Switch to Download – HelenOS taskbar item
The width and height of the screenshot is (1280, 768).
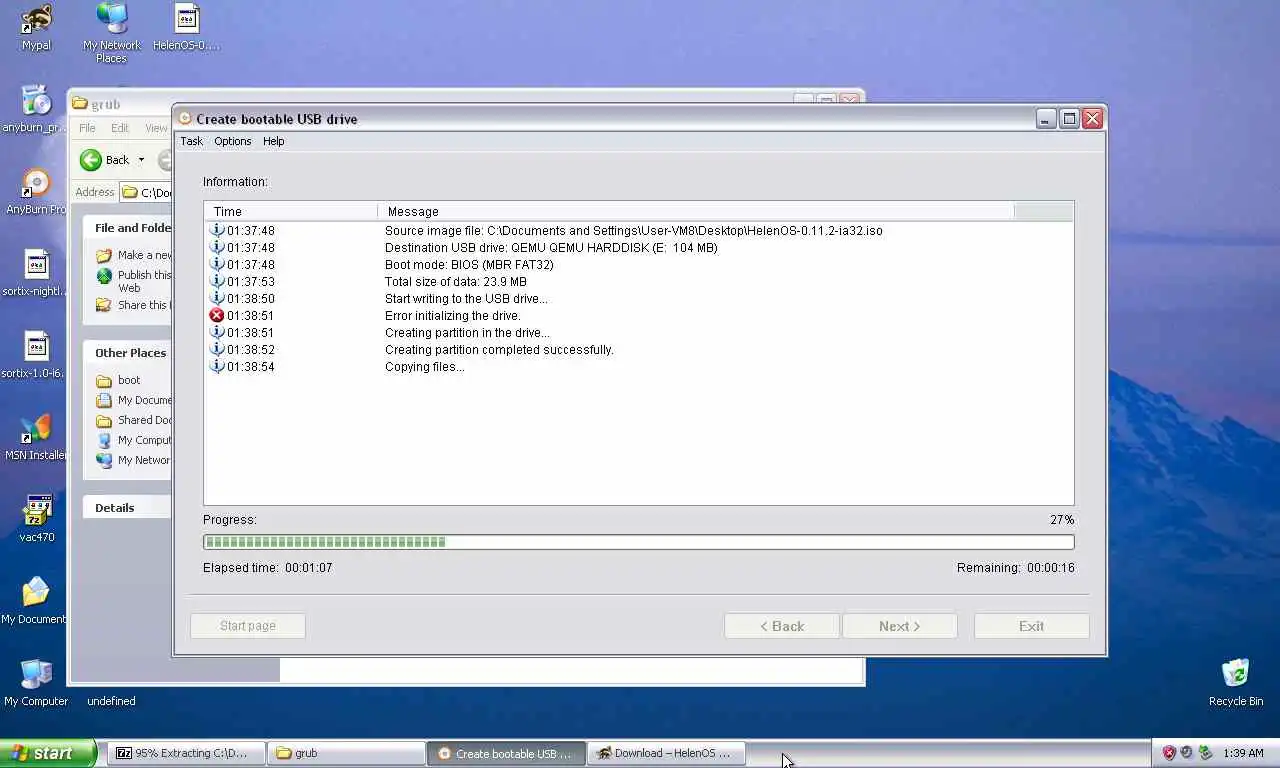pyautogui.click(x=667, y=753)
